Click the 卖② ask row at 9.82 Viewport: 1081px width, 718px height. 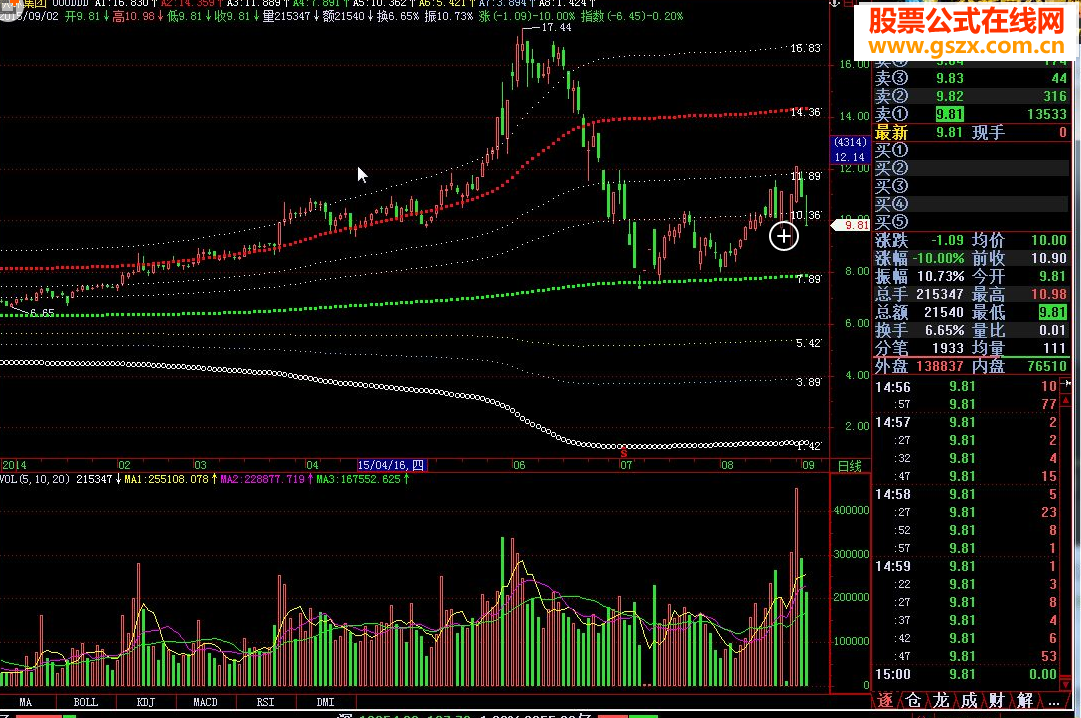[971, 96]
